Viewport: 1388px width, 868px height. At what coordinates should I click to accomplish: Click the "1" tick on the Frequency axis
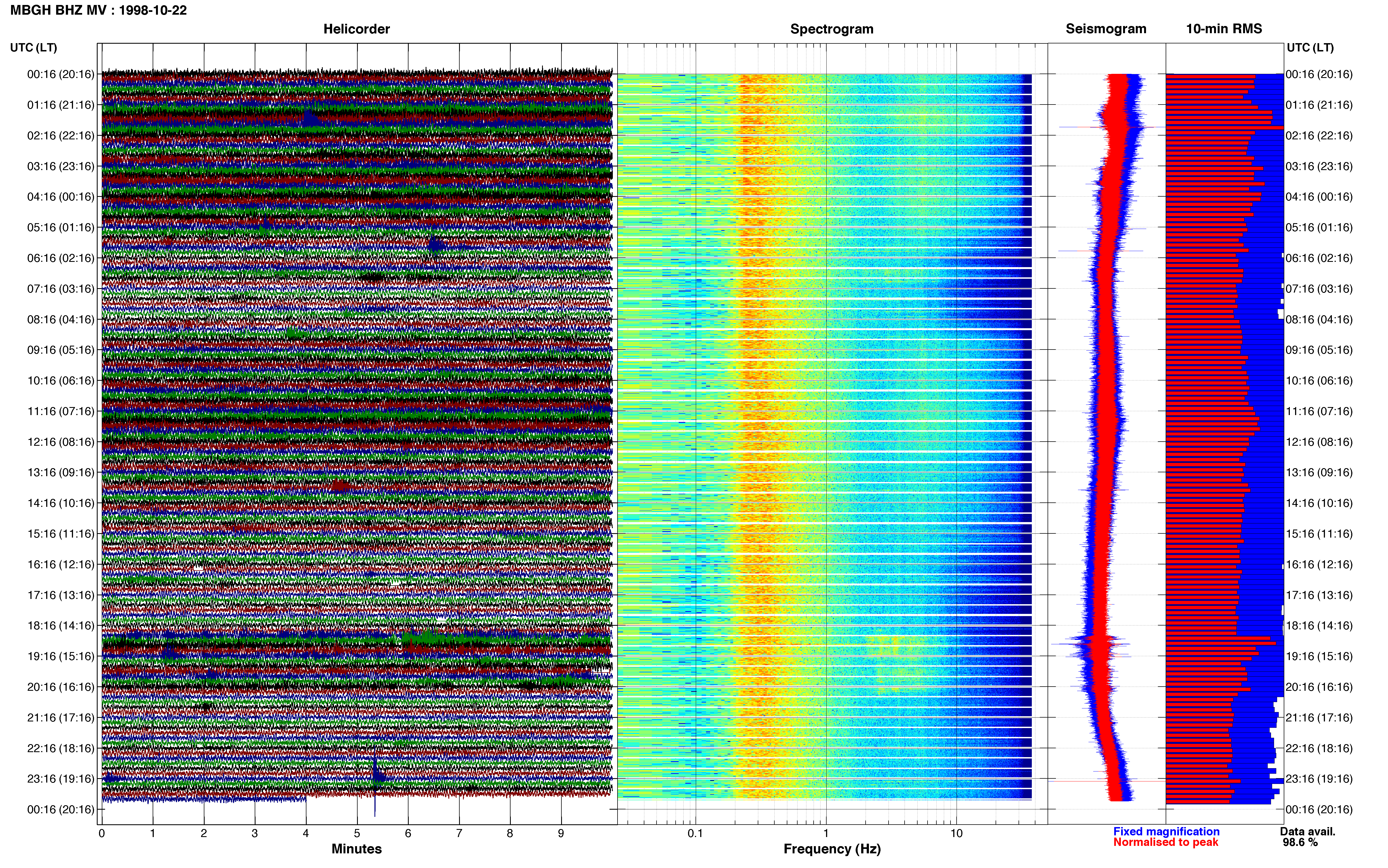[826, 833]
